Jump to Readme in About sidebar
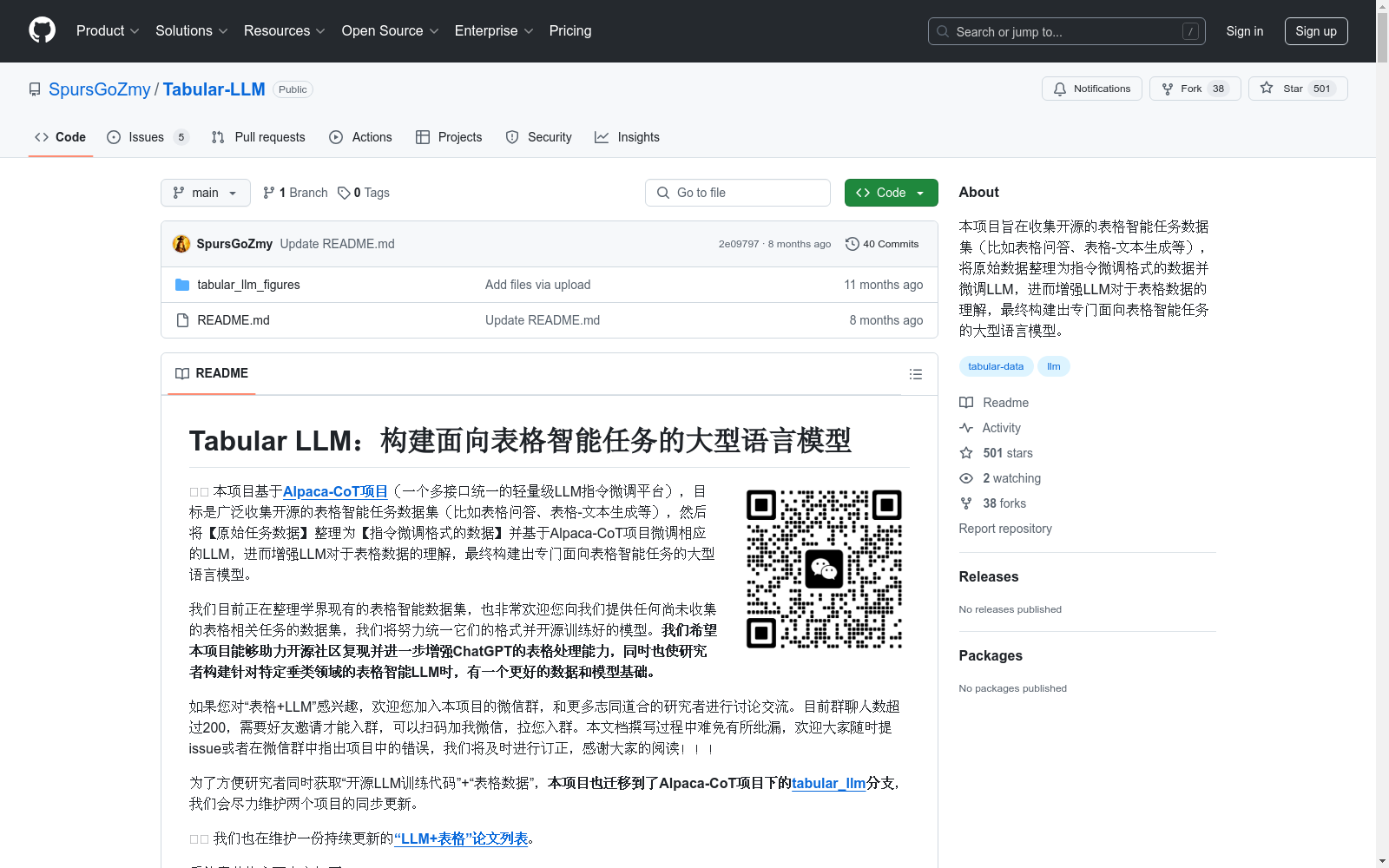 [994, 403]
